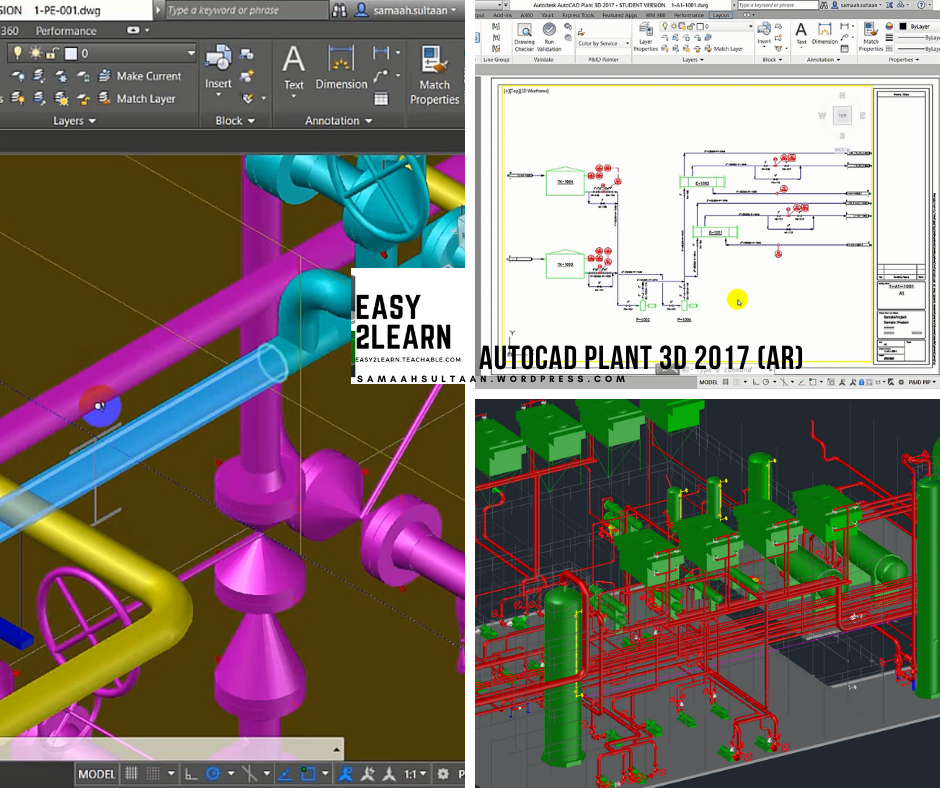940x788 pixels.
Task: Click in the keyword search field
Action: [x=247, y=10]
